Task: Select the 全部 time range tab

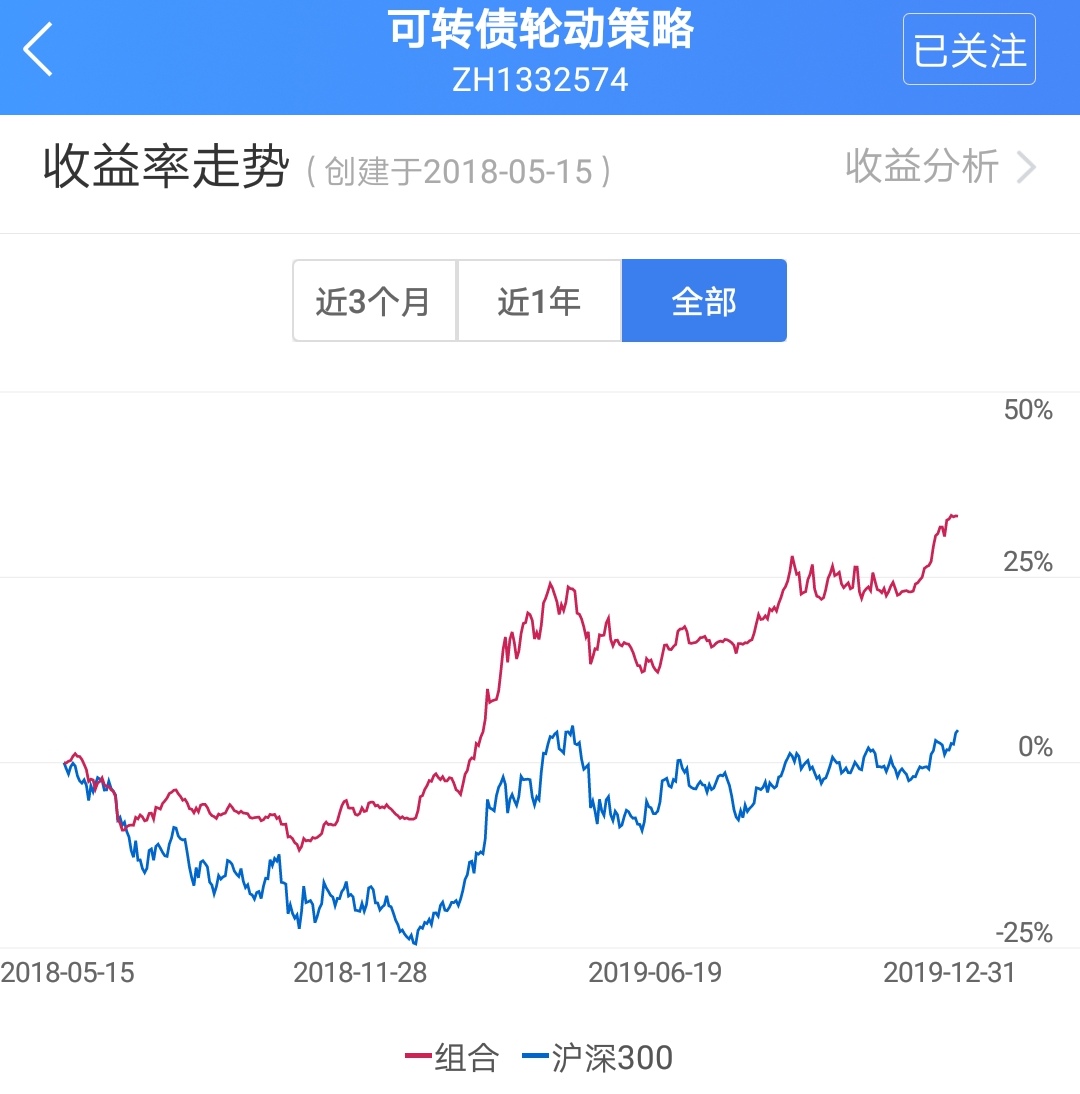Action: point(704,301)
